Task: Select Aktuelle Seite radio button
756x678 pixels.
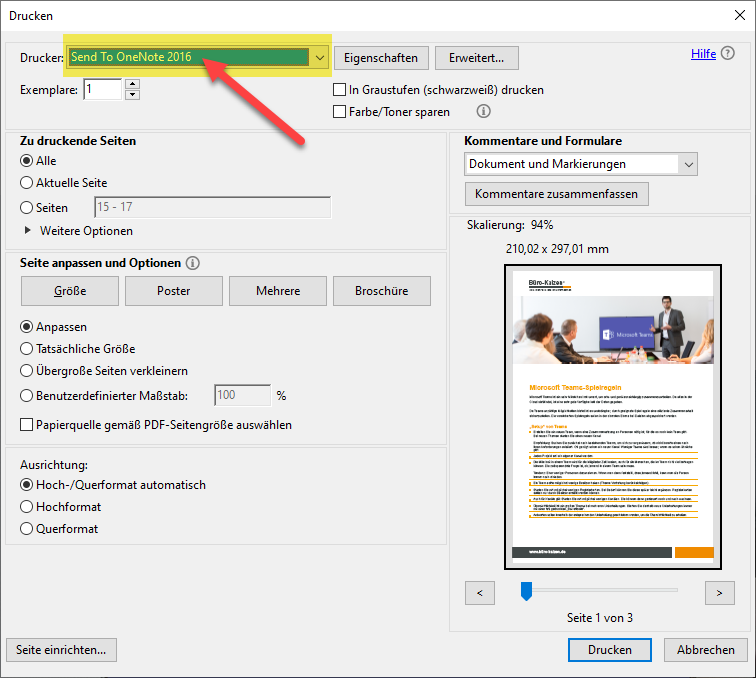Action: [27, 183]
